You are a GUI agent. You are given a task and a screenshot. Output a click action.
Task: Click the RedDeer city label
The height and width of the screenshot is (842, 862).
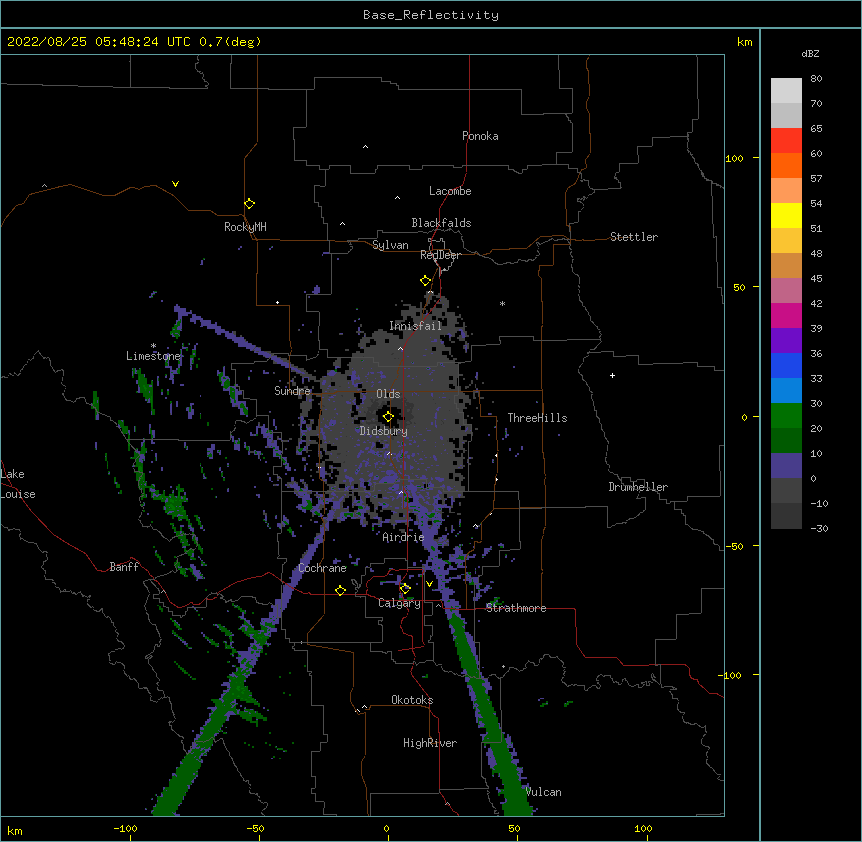click(440, 255)
